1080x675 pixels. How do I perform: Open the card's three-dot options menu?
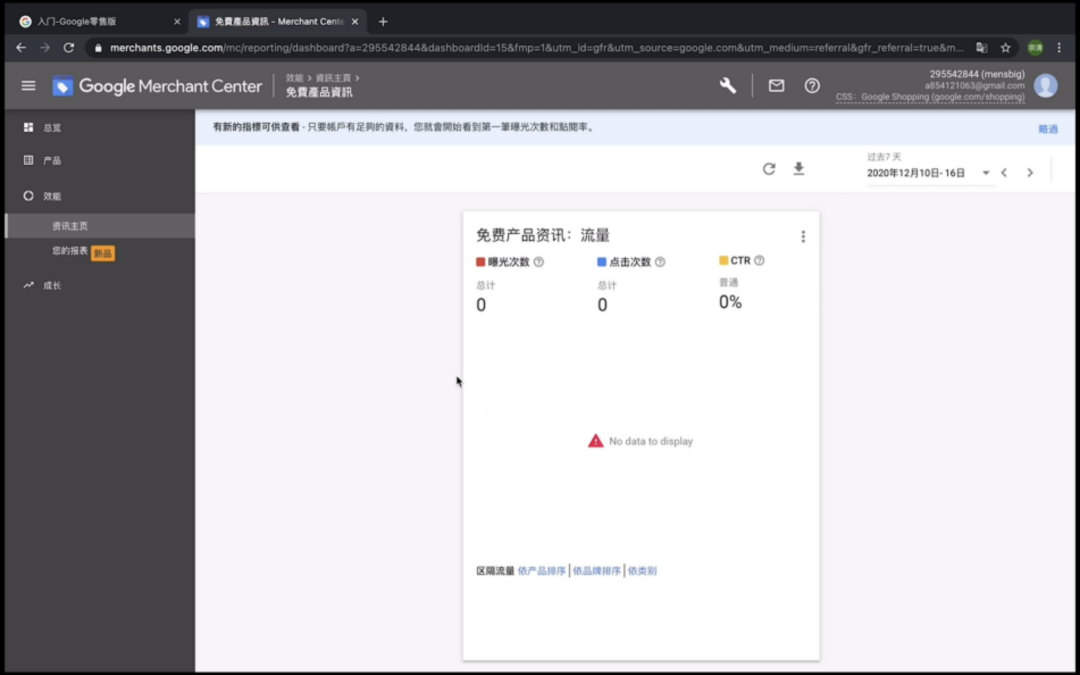803,235
